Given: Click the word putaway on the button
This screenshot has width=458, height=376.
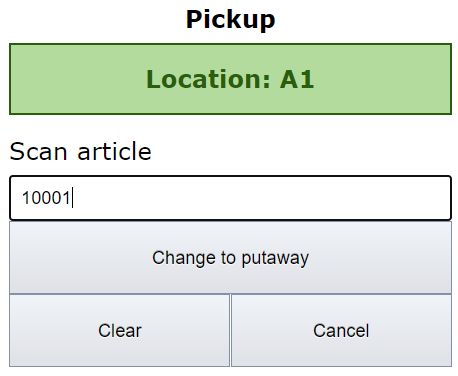Looking at the screenshot, I should click(x=275, y=259).
